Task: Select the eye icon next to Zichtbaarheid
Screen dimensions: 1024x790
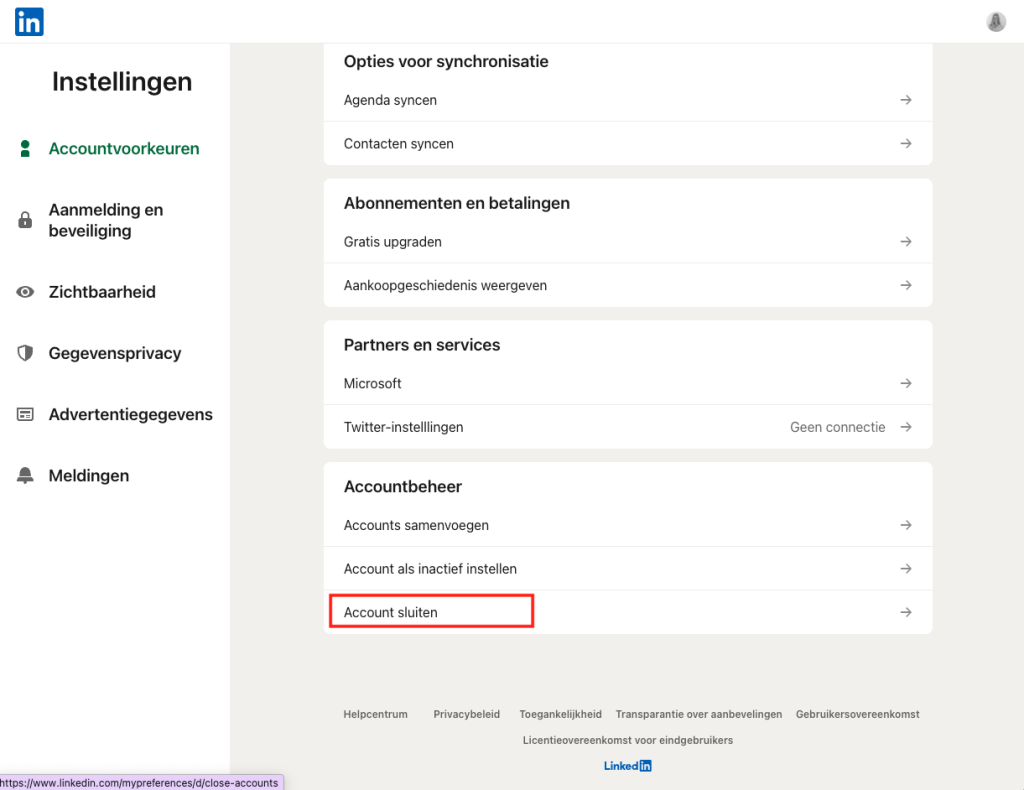Action: 25,292
